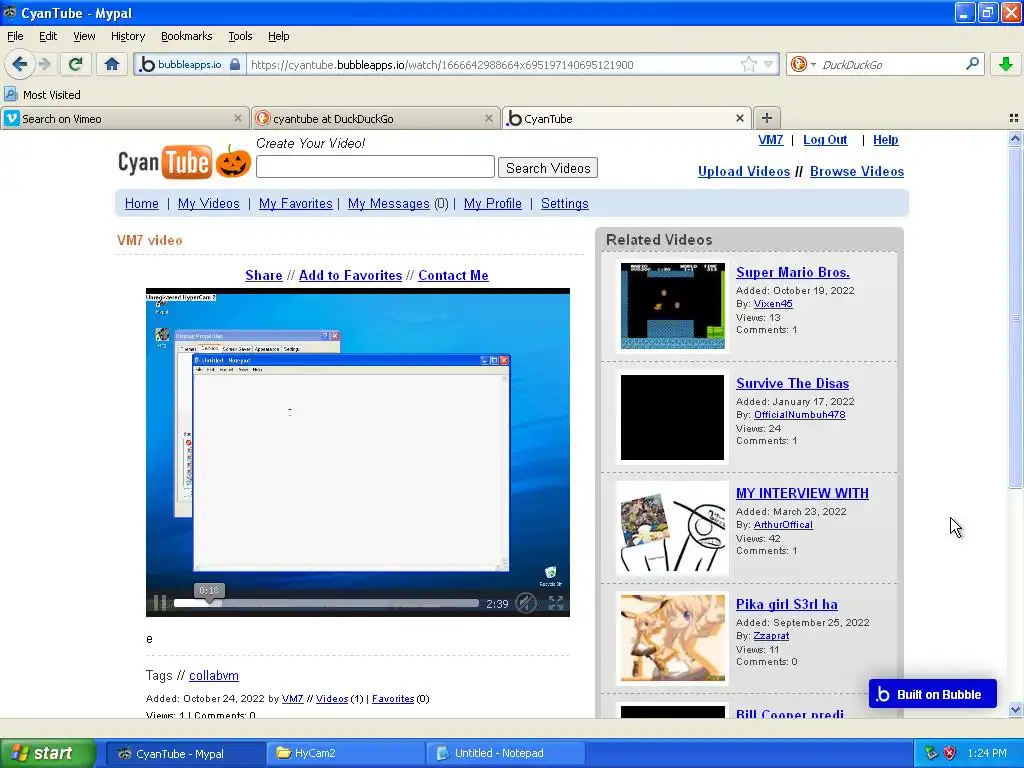
Task: Visit uploader Vixen45 profile link
Action: coord(773,304)
